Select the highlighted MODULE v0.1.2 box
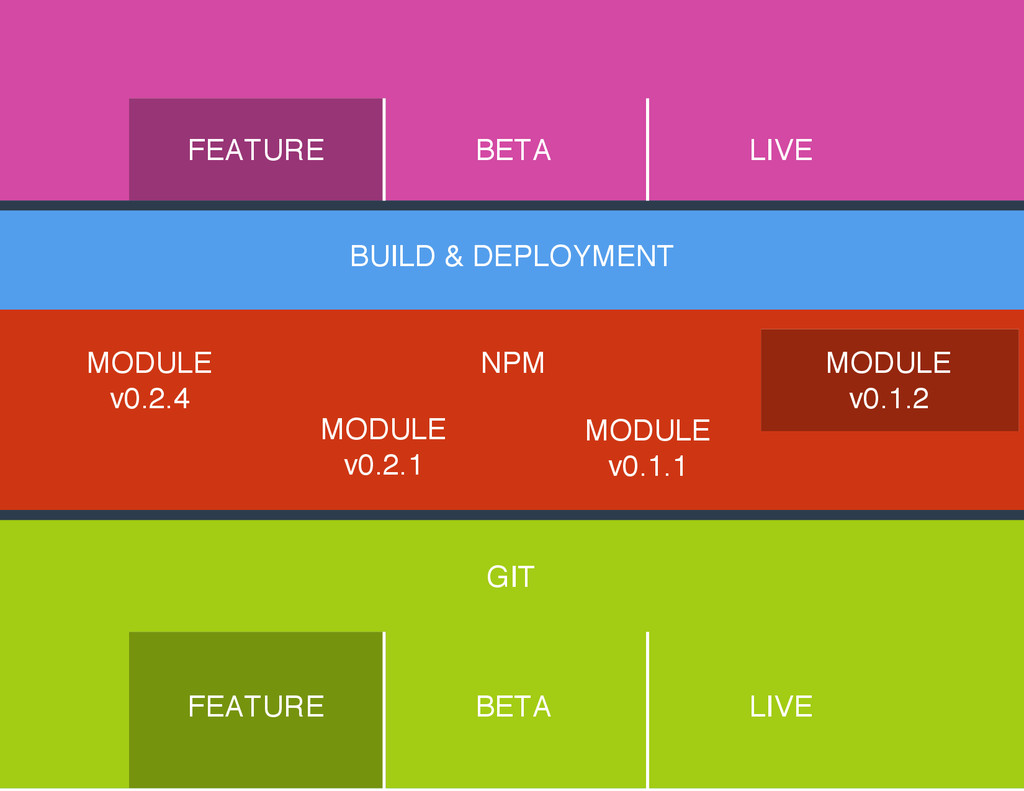Image resolution: width=1024 pixels, height=791 pixels. [x=889, y=380]
